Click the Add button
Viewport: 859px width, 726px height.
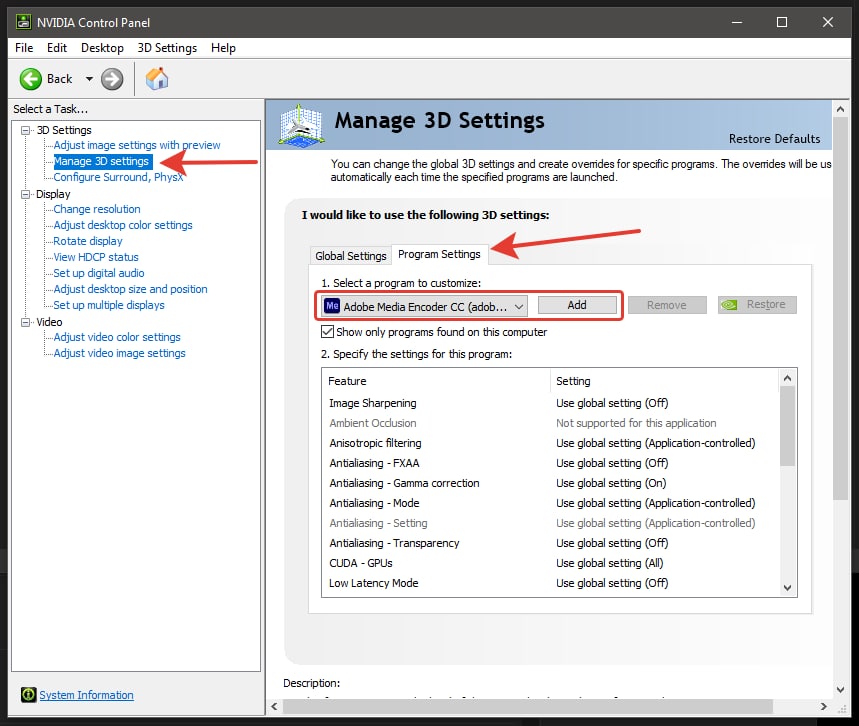tap(577, 305)
